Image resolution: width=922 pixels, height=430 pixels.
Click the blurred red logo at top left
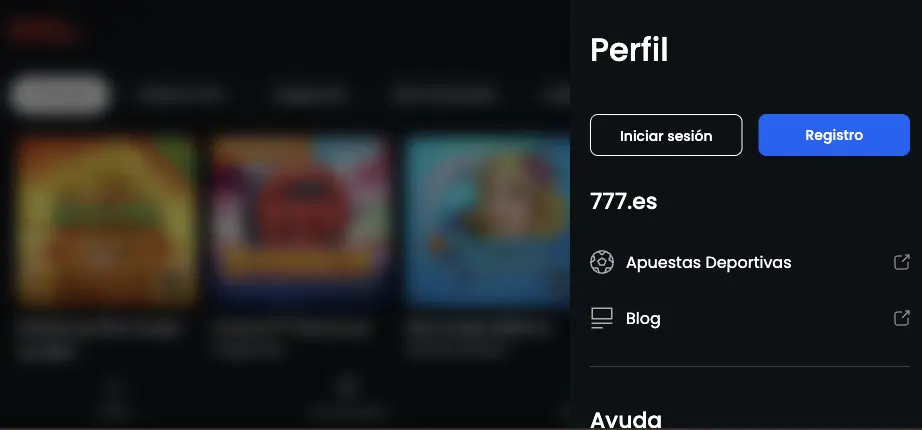(43, 31)
